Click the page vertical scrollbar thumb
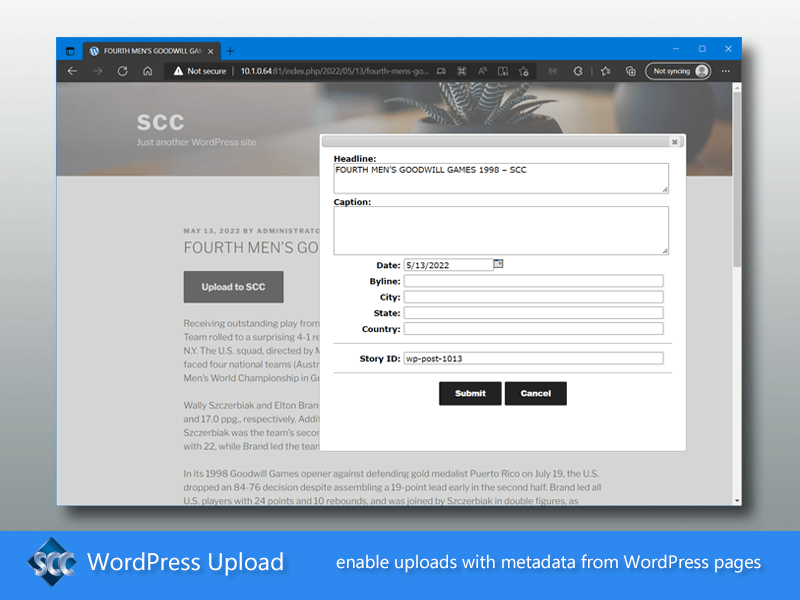 (737, 180)
